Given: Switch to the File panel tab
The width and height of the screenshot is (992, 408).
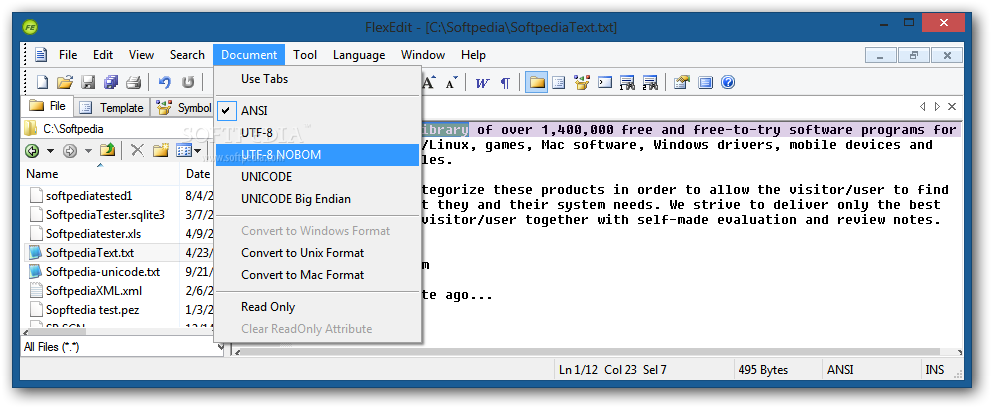Looking at the screenshot, I should pyautogui.click(x=48, y=106).
